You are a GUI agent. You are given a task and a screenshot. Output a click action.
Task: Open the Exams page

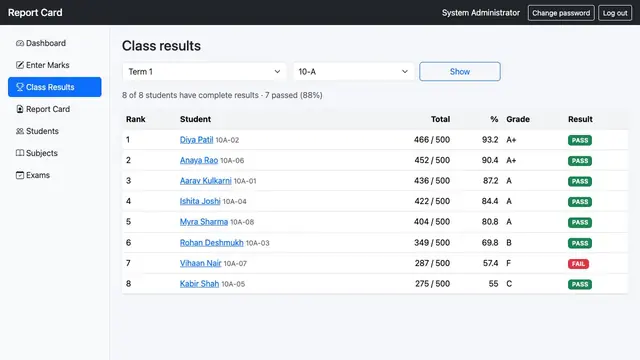pyautogui.click(x=55, y=175)
